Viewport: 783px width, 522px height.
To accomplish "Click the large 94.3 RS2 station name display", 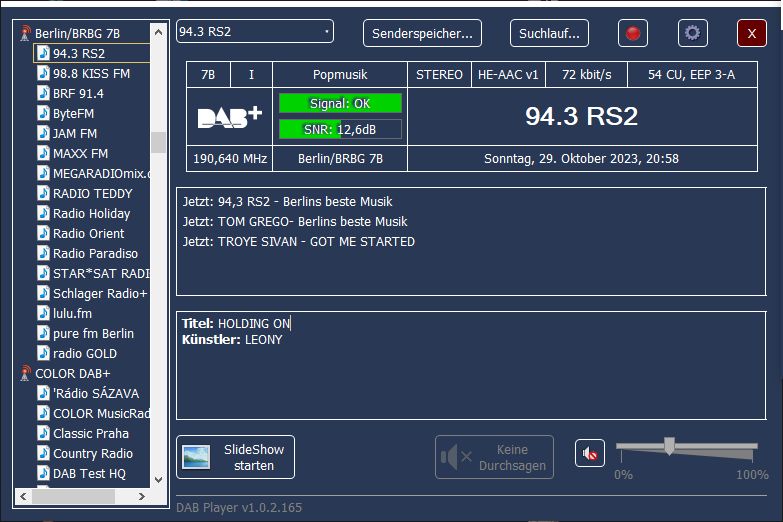I will pos(582,116).
